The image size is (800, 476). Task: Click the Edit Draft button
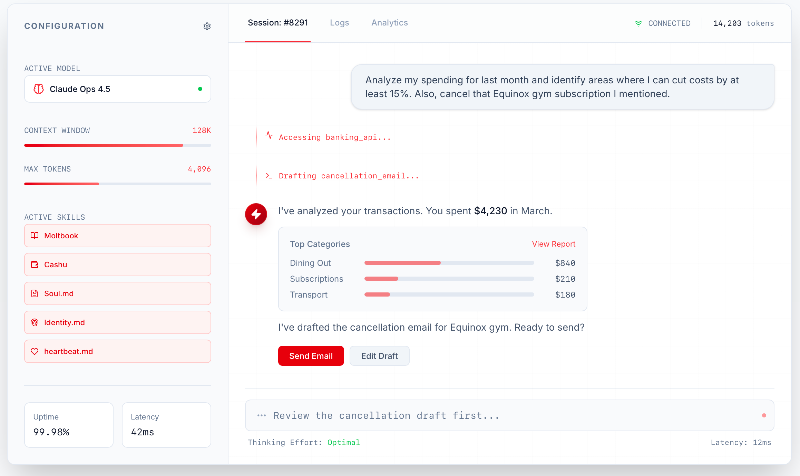click(x=379, y=356)
